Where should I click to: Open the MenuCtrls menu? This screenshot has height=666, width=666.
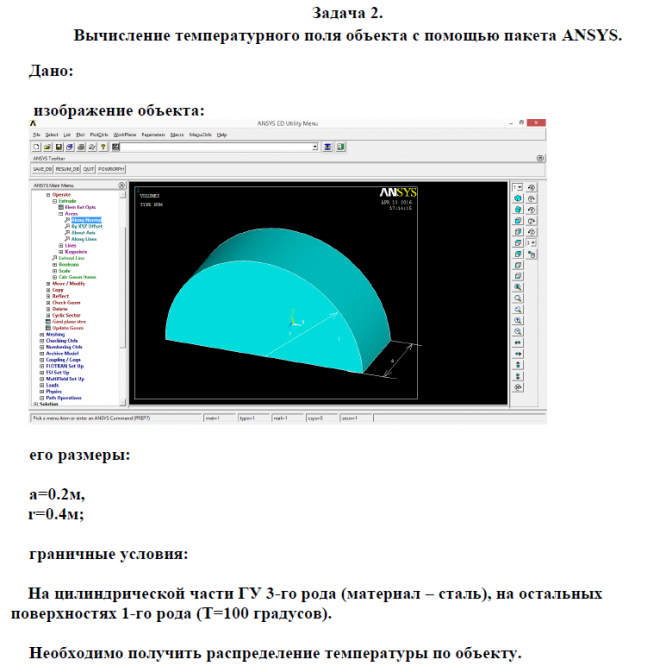point(200,135)
